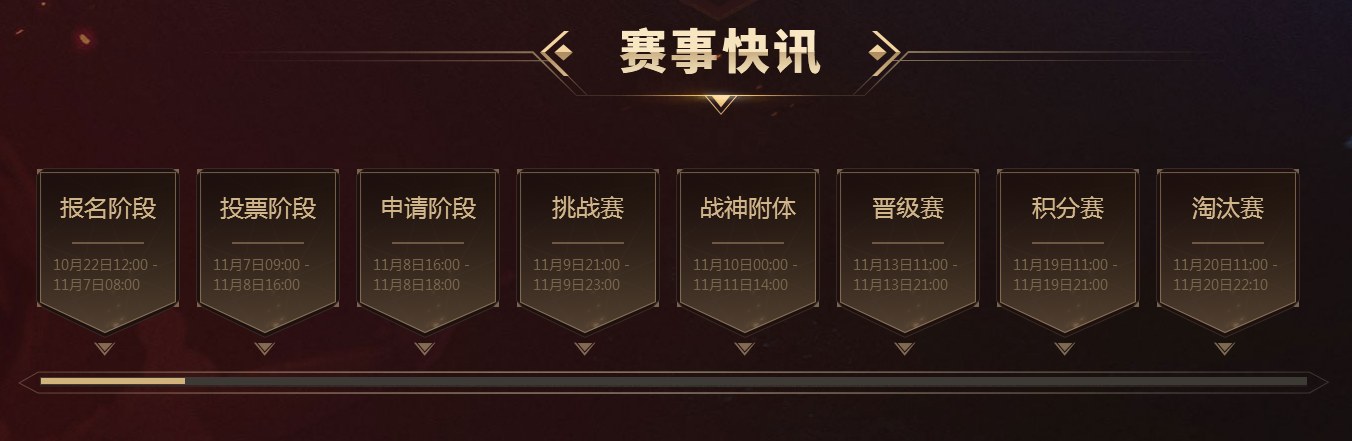Open the 晋级赛 stage banner
The width and height of the screenshot is (1352, 441).
click(x=908, y=245)
